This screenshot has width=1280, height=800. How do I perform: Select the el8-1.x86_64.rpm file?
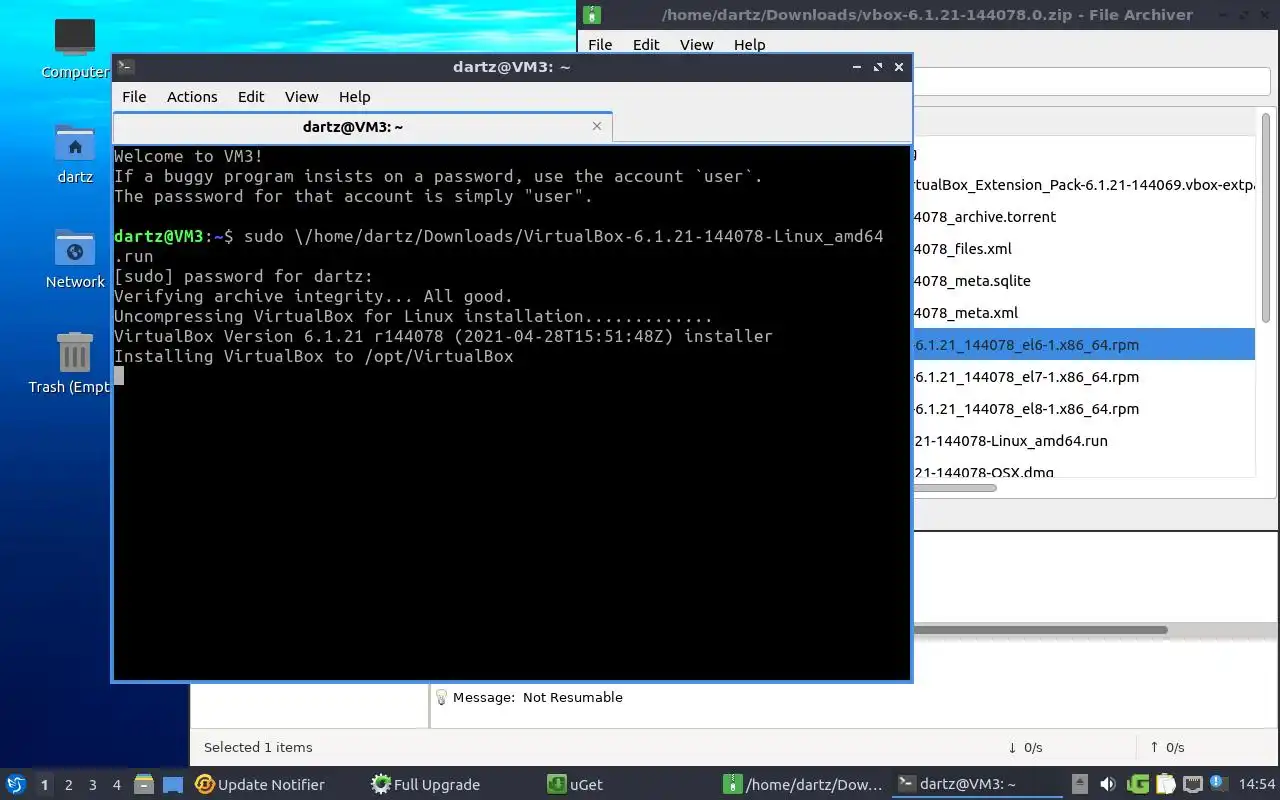pyautogui.click(x=1084, y=409)
